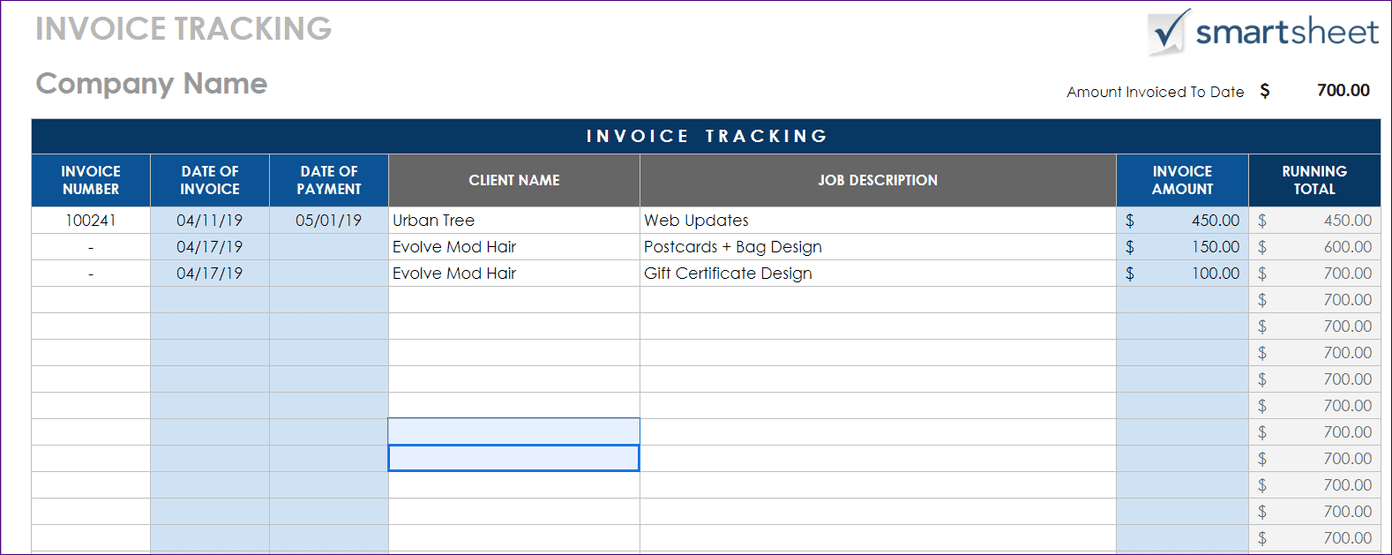
Task: Select the Amount Invoiced To Date 700.00 value
Action: tap(1343, 91)
